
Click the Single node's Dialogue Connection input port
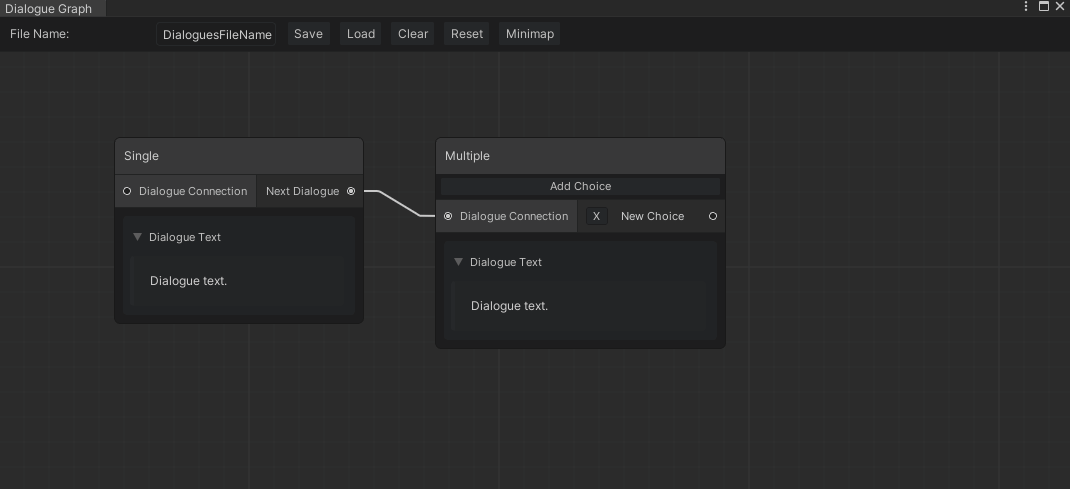[x=127, y=191]
